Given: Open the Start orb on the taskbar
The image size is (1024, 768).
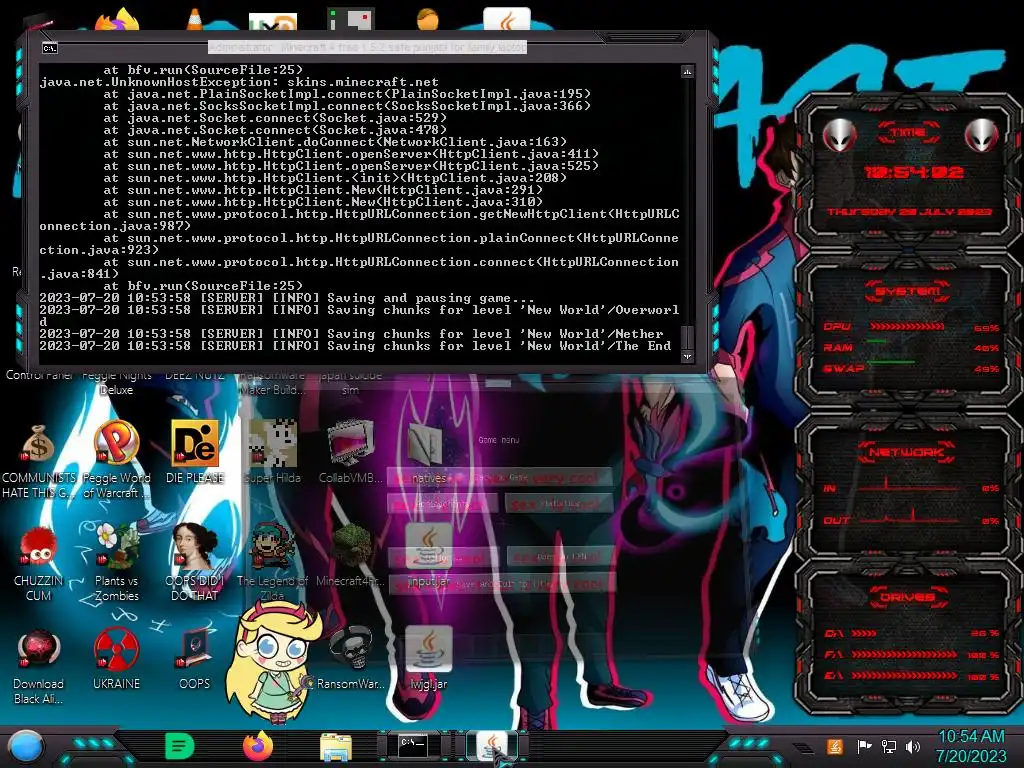Looking at the screenshot, I should tap(26, 746).
